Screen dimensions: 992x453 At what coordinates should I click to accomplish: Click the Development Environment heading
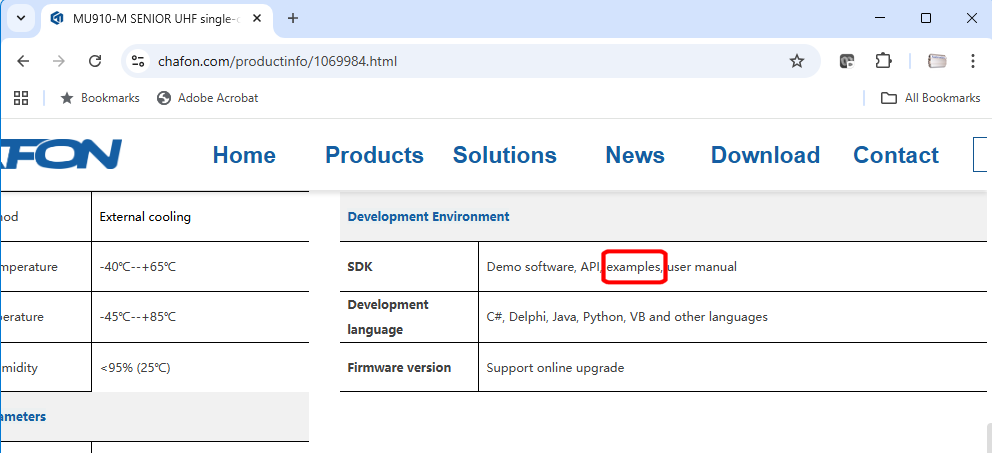pos(428,216)
